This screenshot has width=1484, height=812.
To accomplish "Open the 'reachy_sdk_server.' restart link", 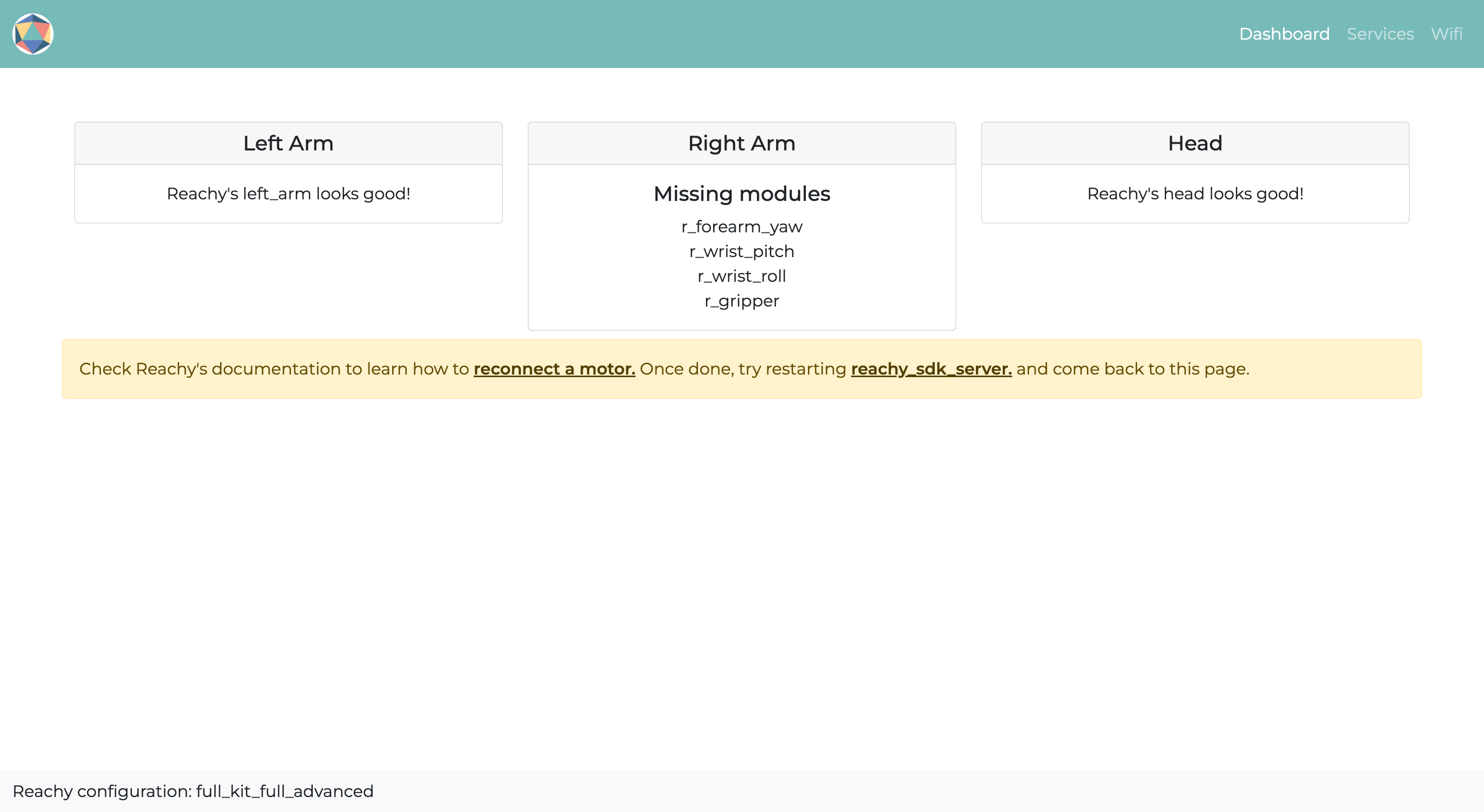I will click(931, 368).
